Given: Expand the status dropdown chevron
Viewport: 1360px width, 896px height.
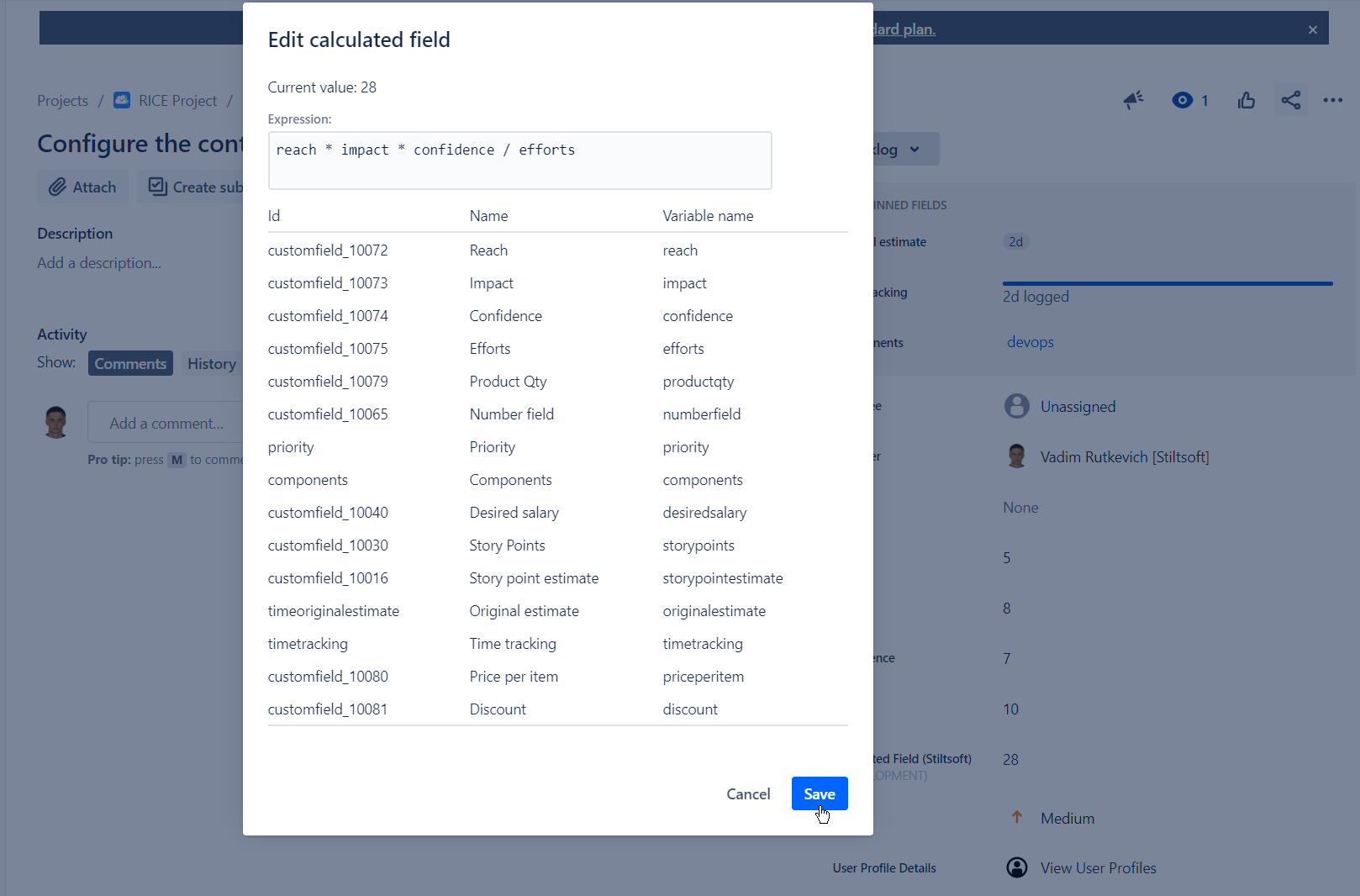Looking at the screenshot, I should point(915,150).
